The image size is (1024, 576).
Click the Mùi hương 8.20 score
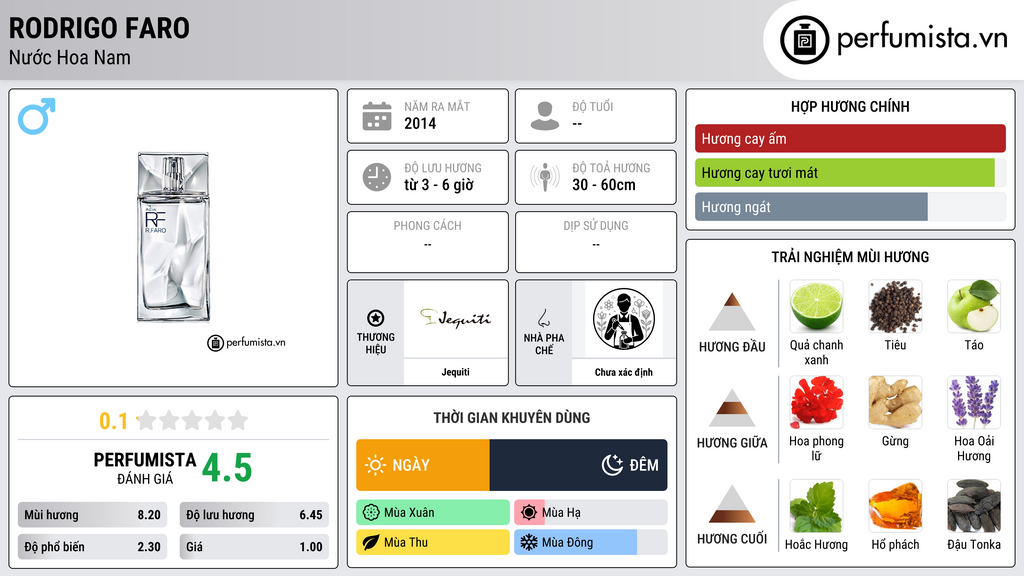(x=92, y=515)
